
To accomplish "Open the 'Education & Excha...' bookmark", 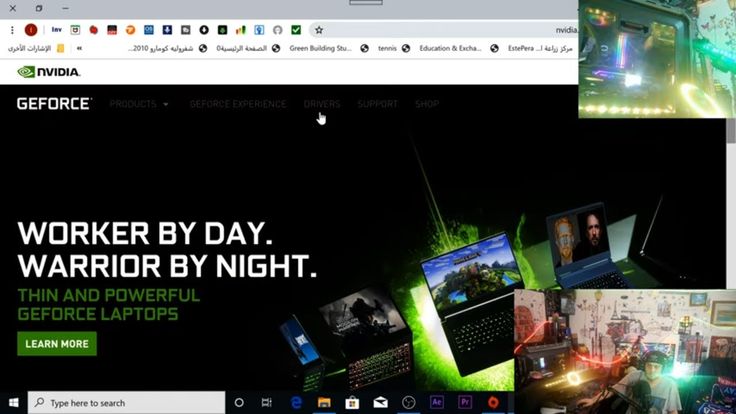I will tap(458, 48).
